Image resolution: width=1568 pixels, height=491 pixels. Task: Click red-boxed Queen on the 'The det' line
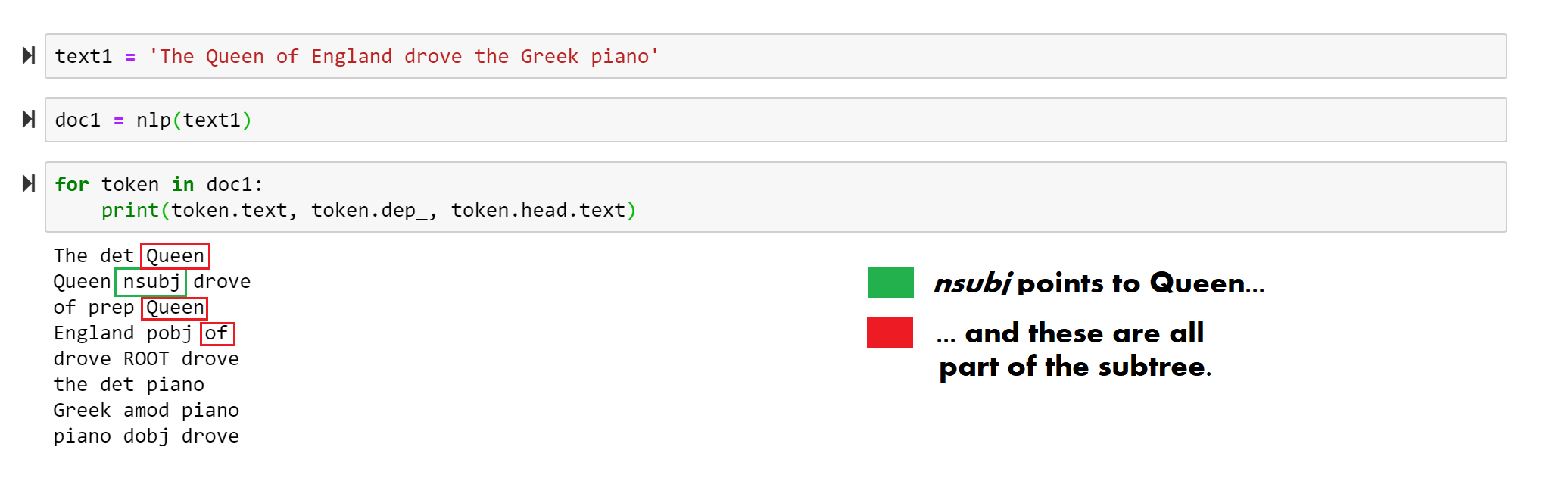pyautogui.click(x=175, y=256)
